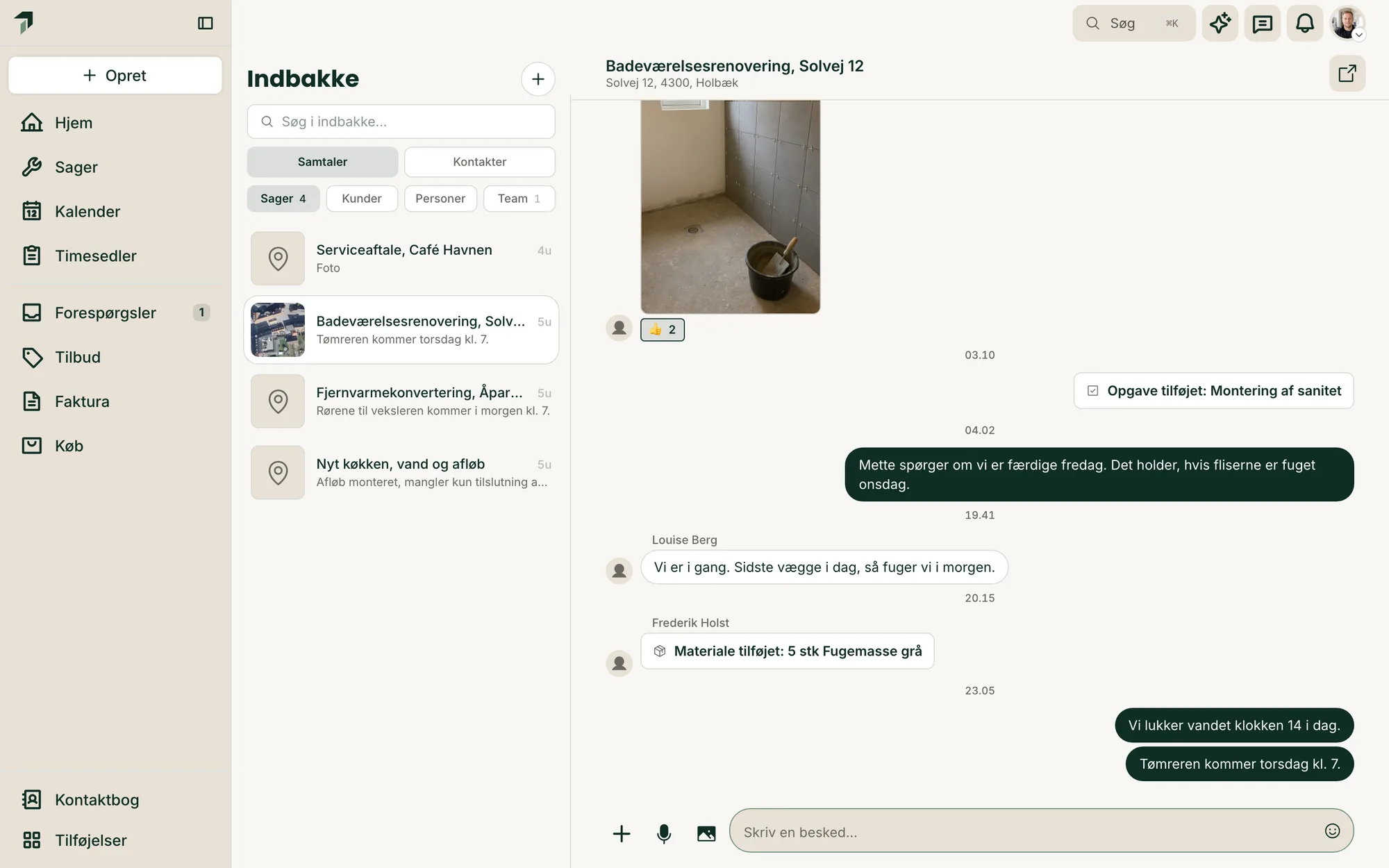Image resolution: width=1389 pixels, height=868 pixels.
Task: Select the Personer filter chip
Action: pyautogui.click(x=440, y=199)
